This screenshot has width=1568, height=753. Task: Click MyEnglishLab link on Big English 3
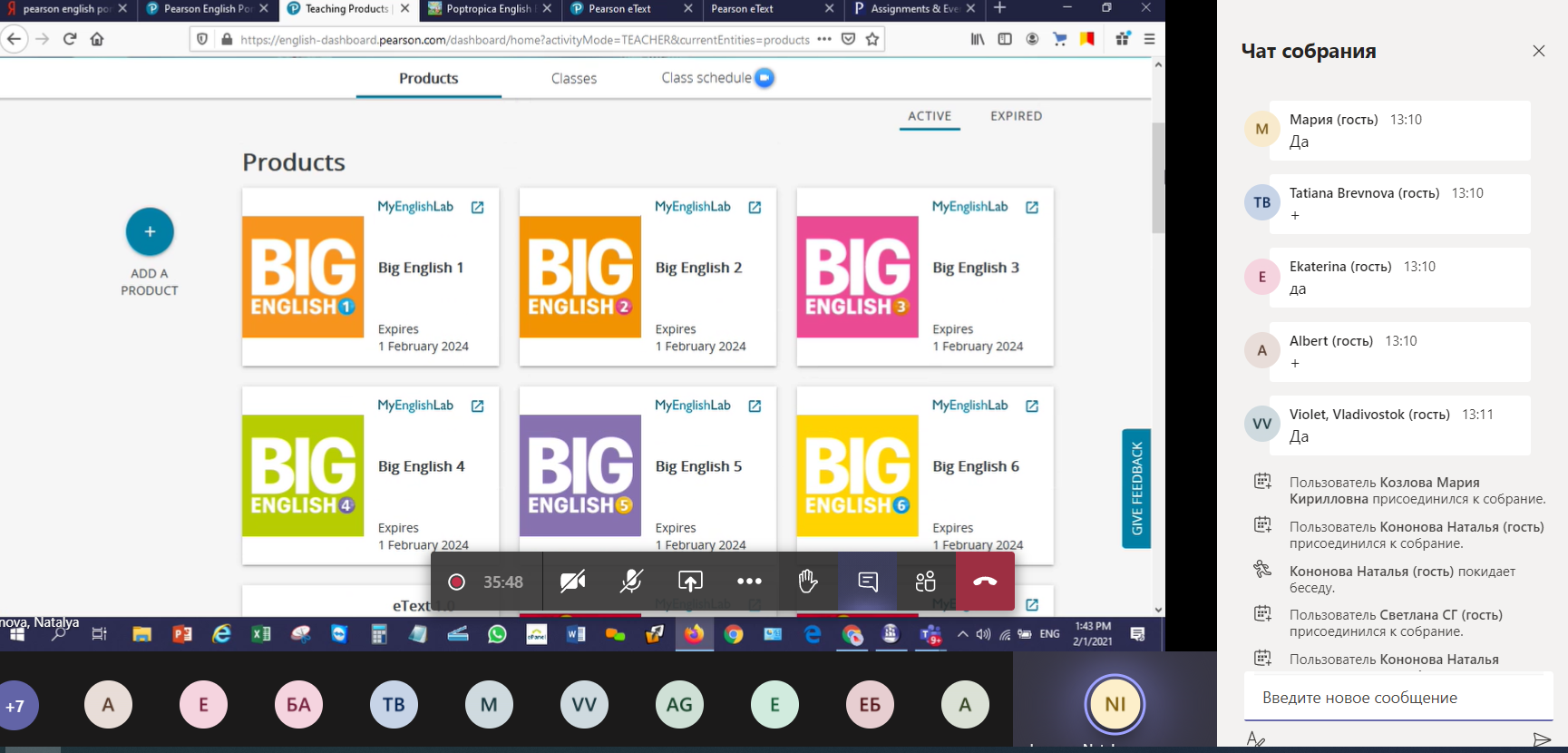click(x=969, y=207)
